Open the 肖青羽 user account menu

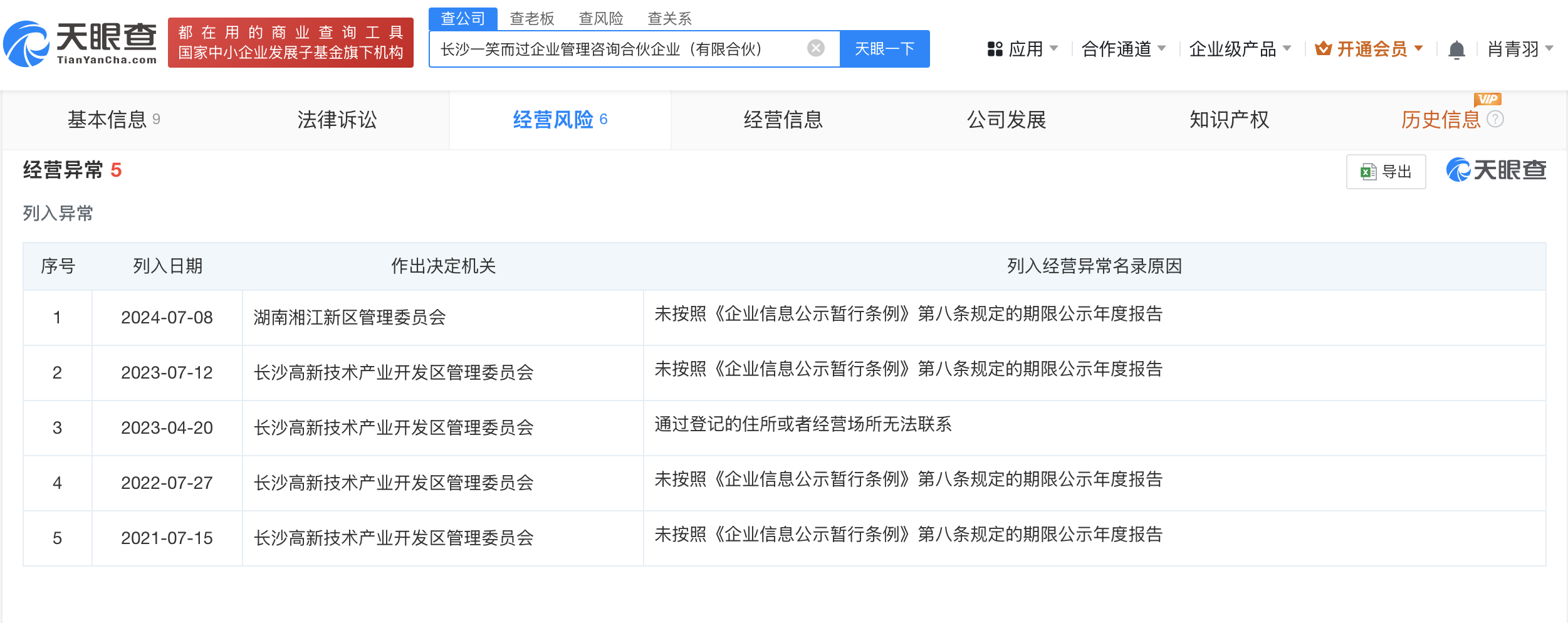click(1519, 49)
